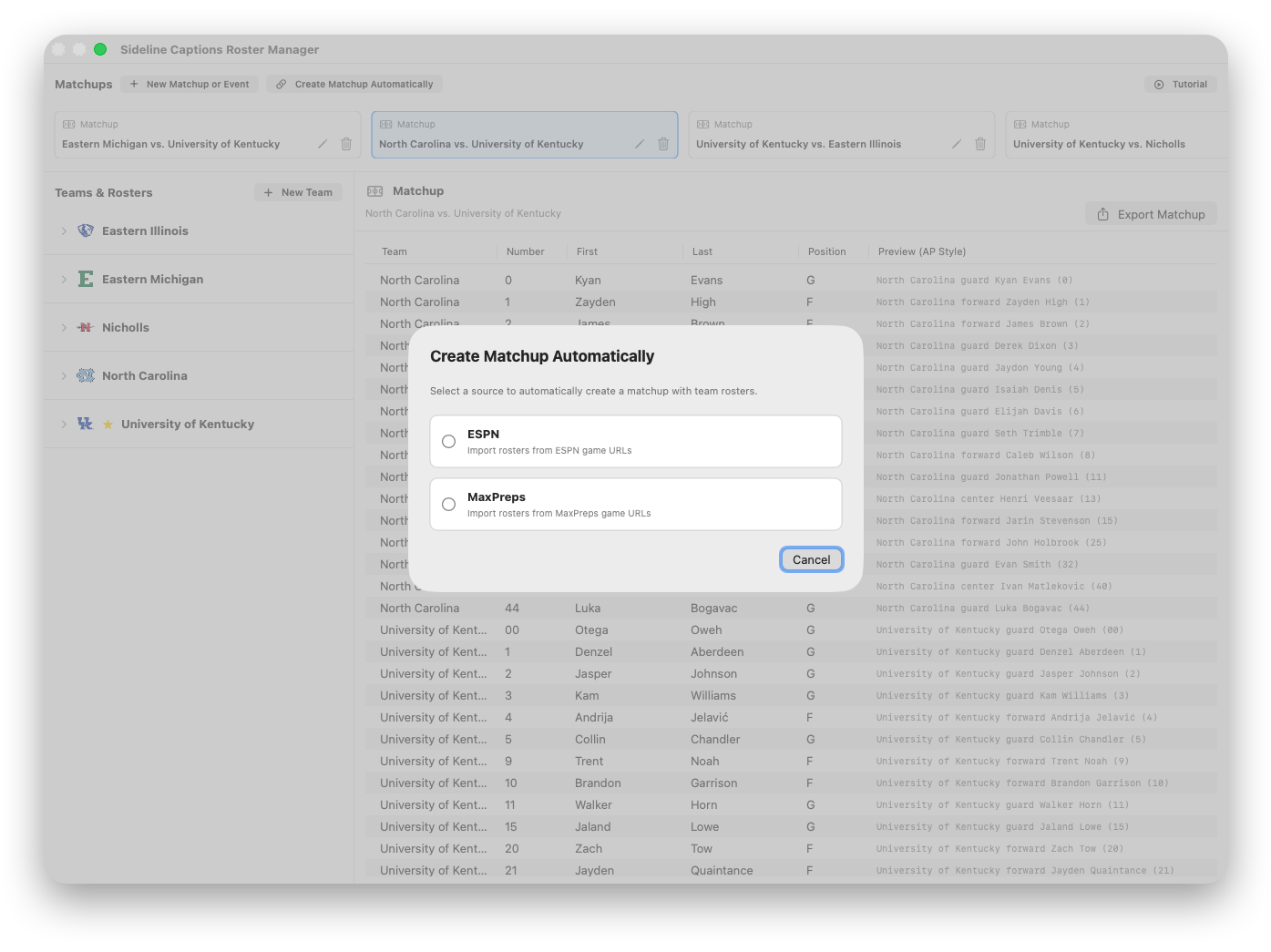Select the ESPN radio button
Screen dimensions: 1271x952
click(x=448, y=442)
